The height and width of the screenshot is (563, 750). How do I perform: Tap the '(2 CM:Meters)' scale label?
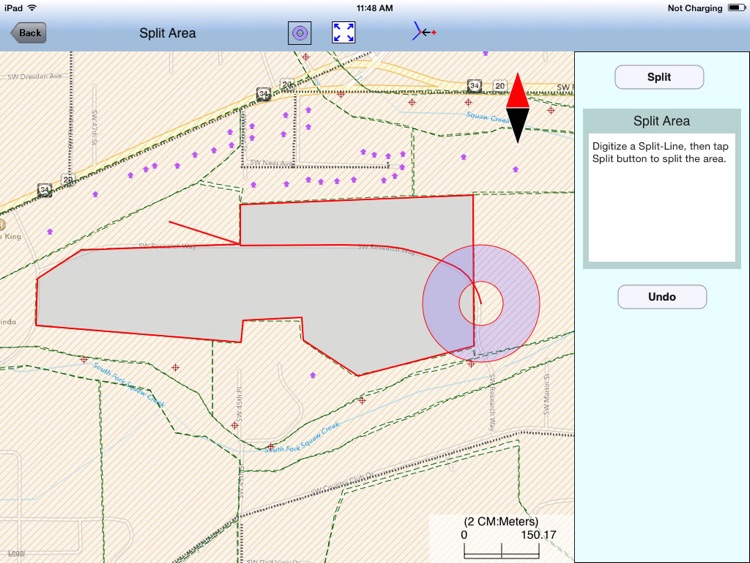coord(501,521)
